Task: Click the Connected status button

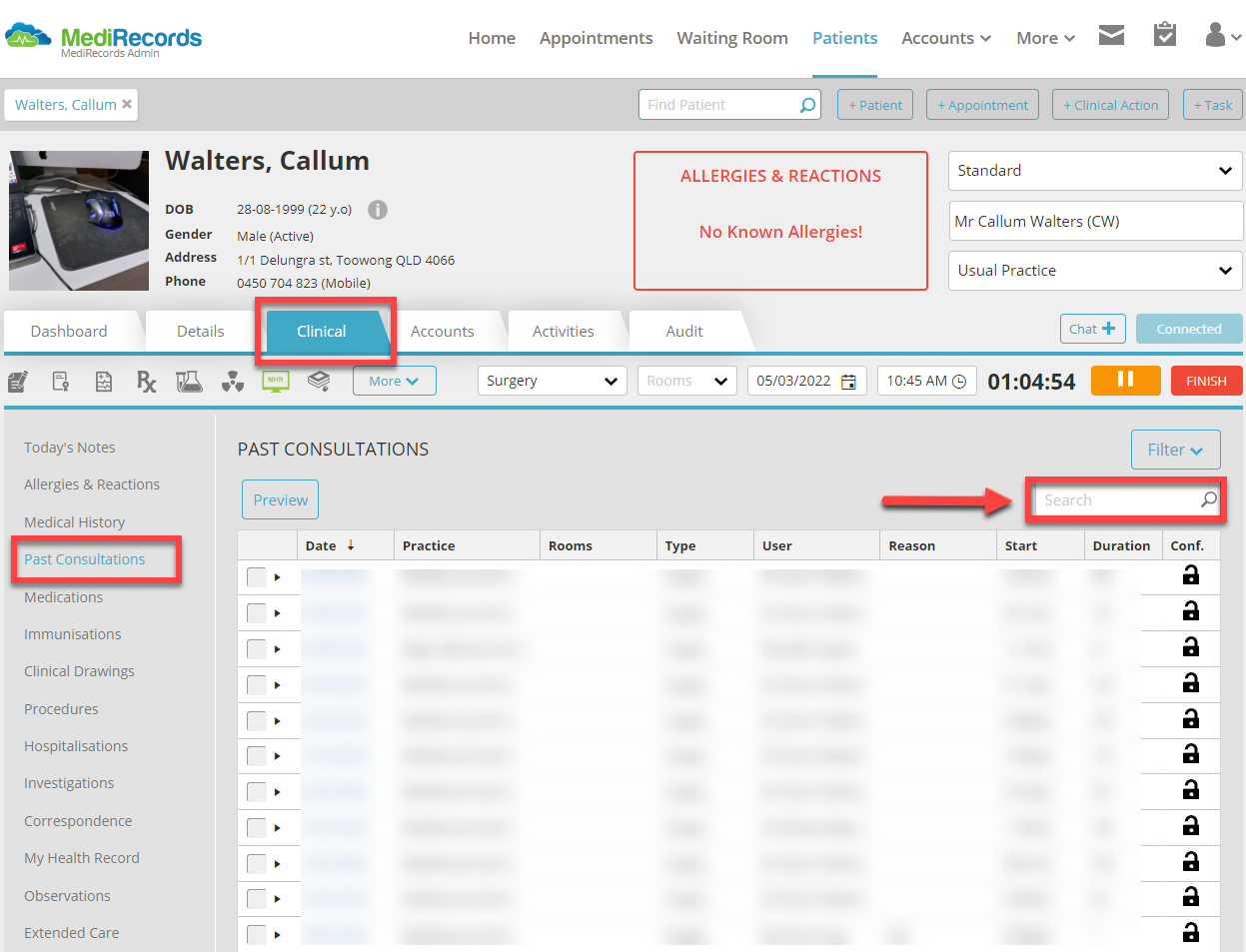Action: 1189,329
